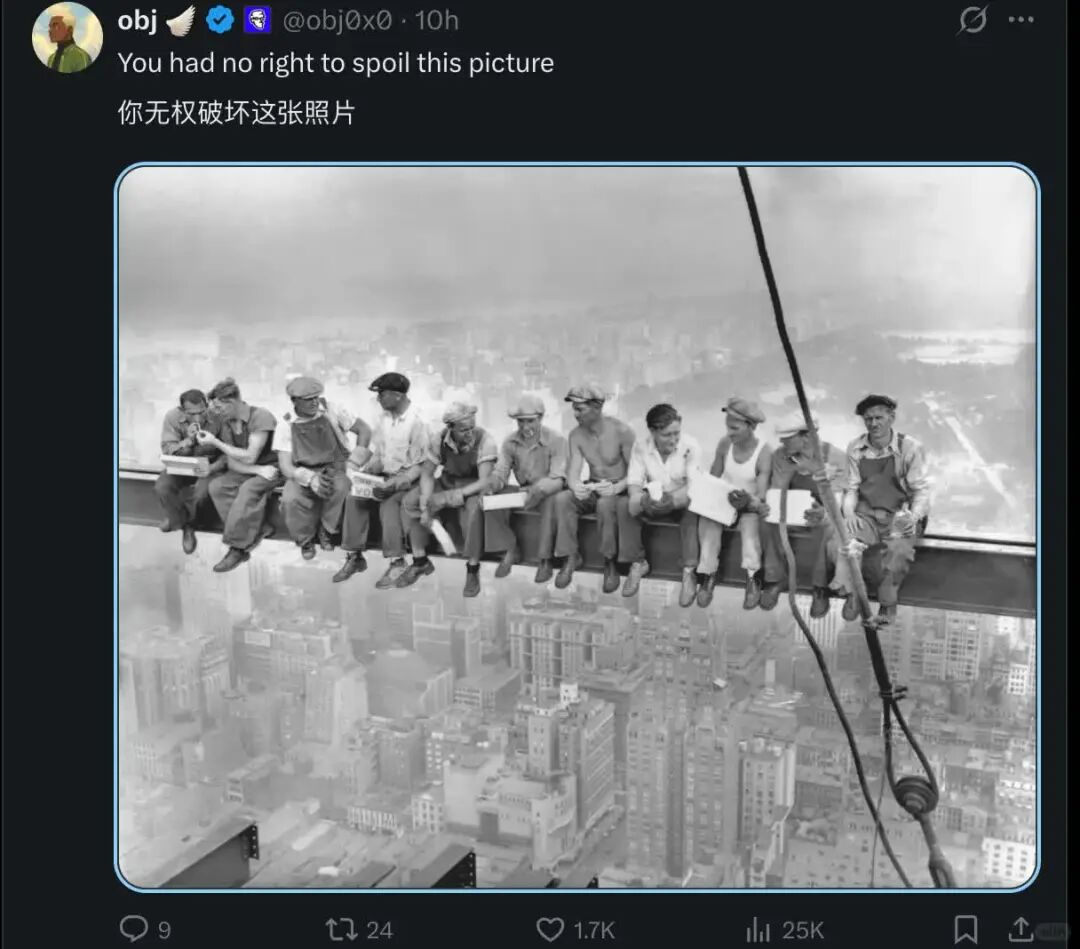This screenshot has height=949, width=1080.
Task: Open the three-dot more options menu
Action: tap(1021, 20)
